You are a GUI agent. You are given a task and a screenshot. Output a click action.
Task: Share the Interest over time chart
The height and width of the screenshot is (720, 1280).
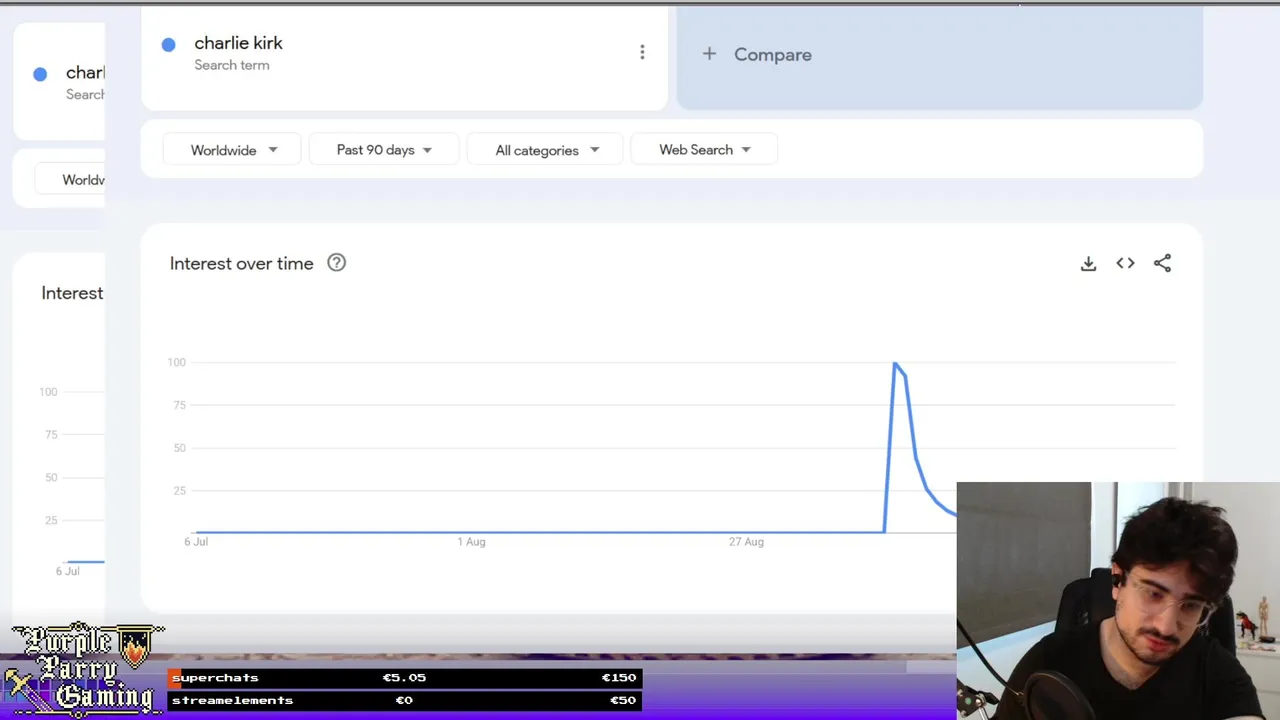point(1162,263)
